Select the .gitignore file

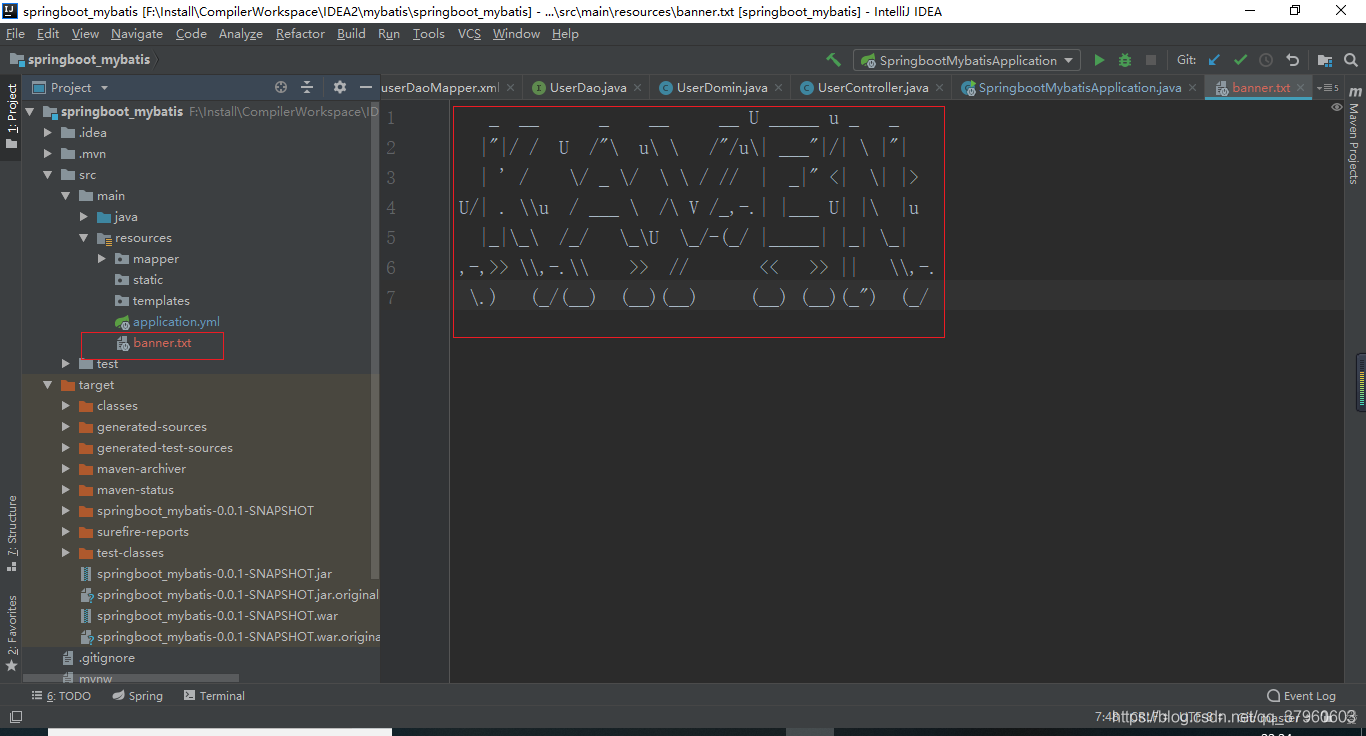(x=106, y=658)
